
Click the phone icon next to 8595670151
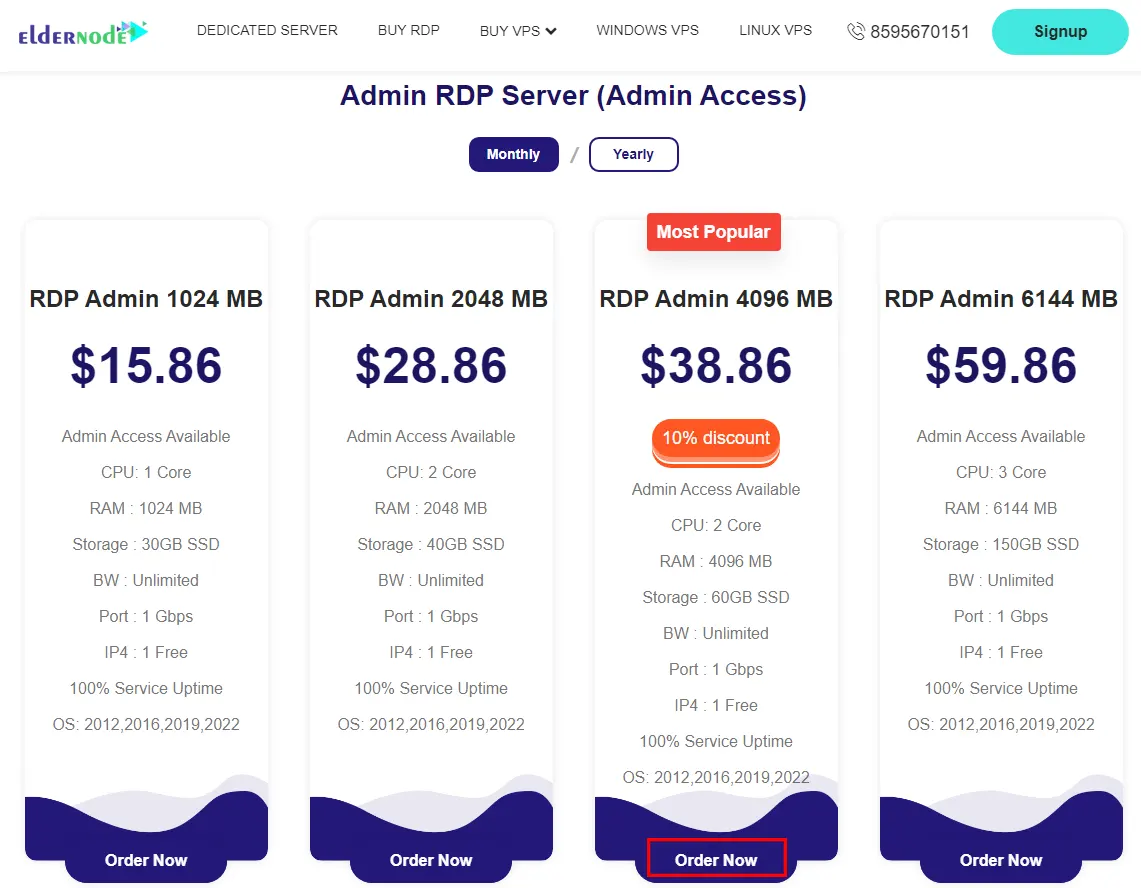(856, 31)
